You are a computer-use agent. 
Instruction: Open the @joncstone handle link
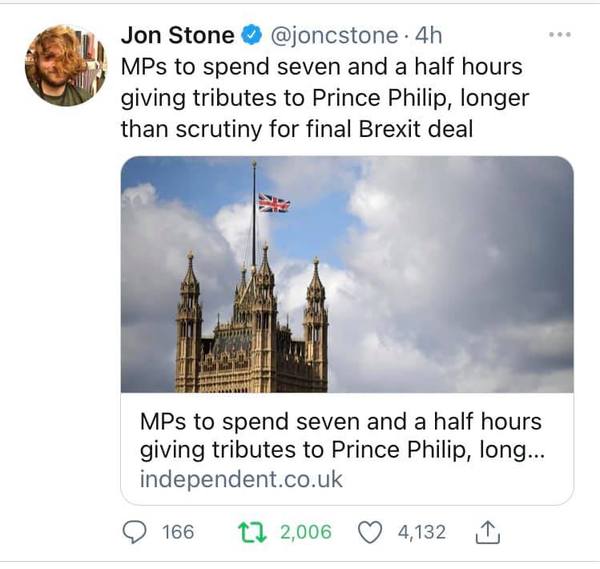335,36
